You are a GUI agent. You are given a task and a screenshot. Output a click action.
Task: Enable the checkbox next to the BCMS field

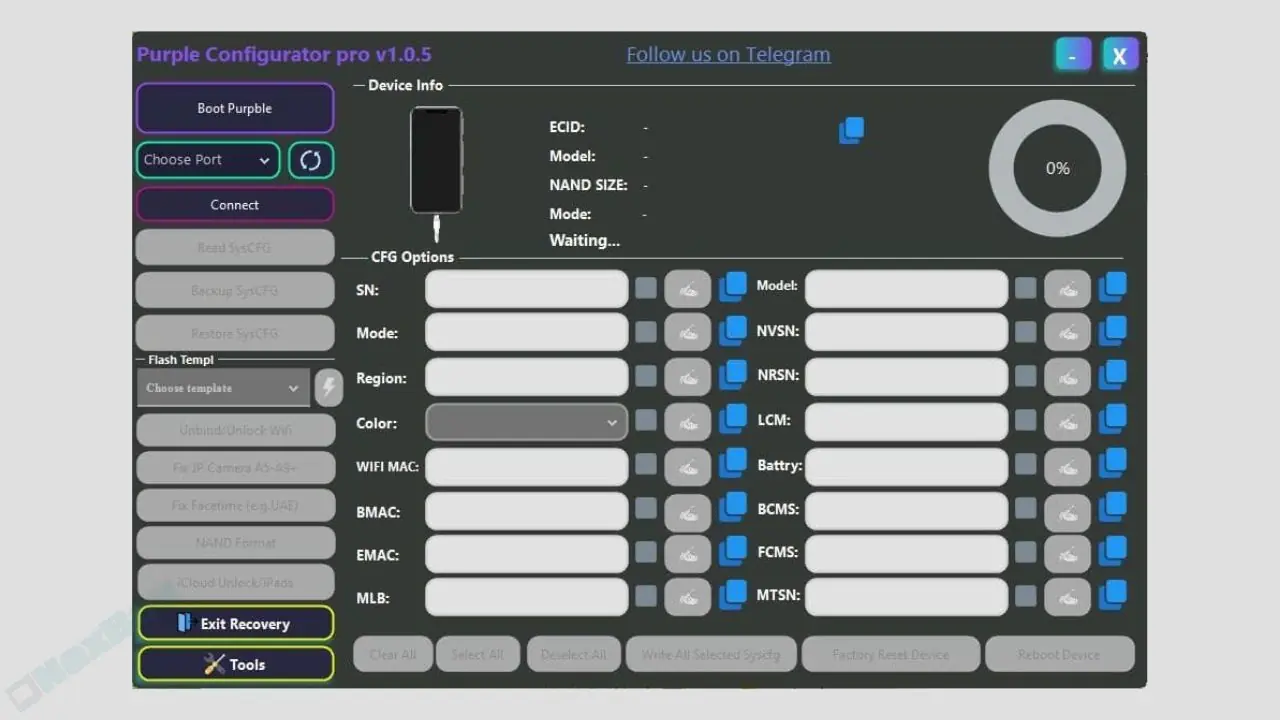[1025, 510]
